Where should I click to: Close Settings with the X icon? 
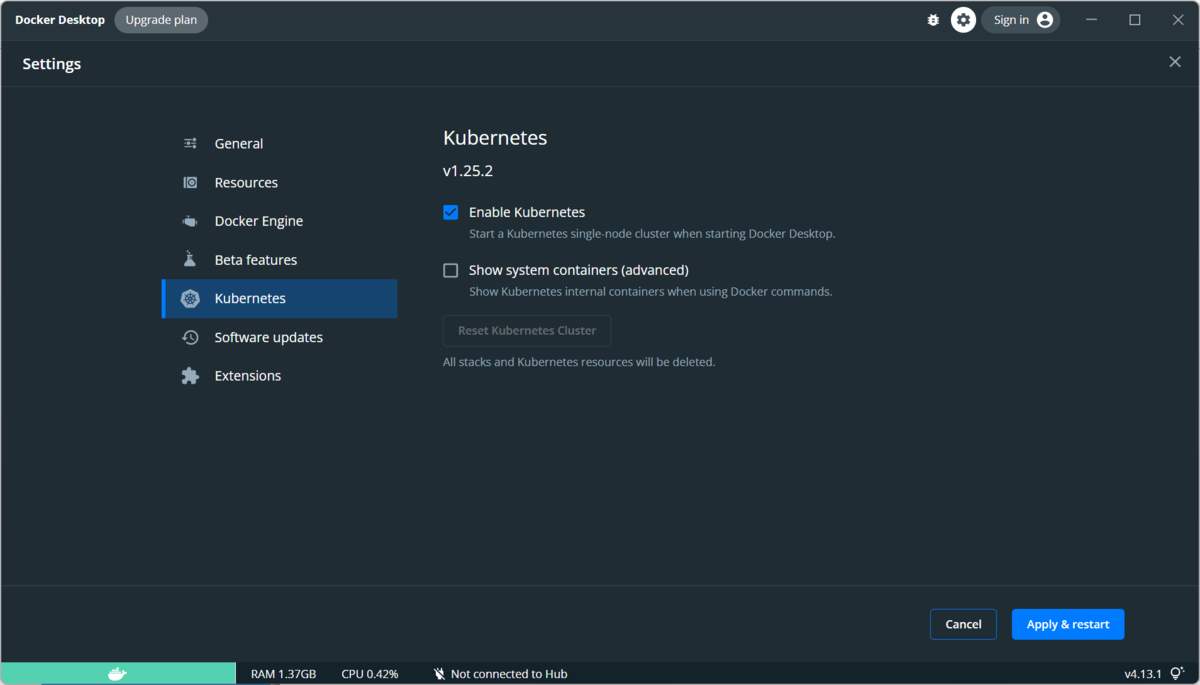click(x=1175, y=62)
